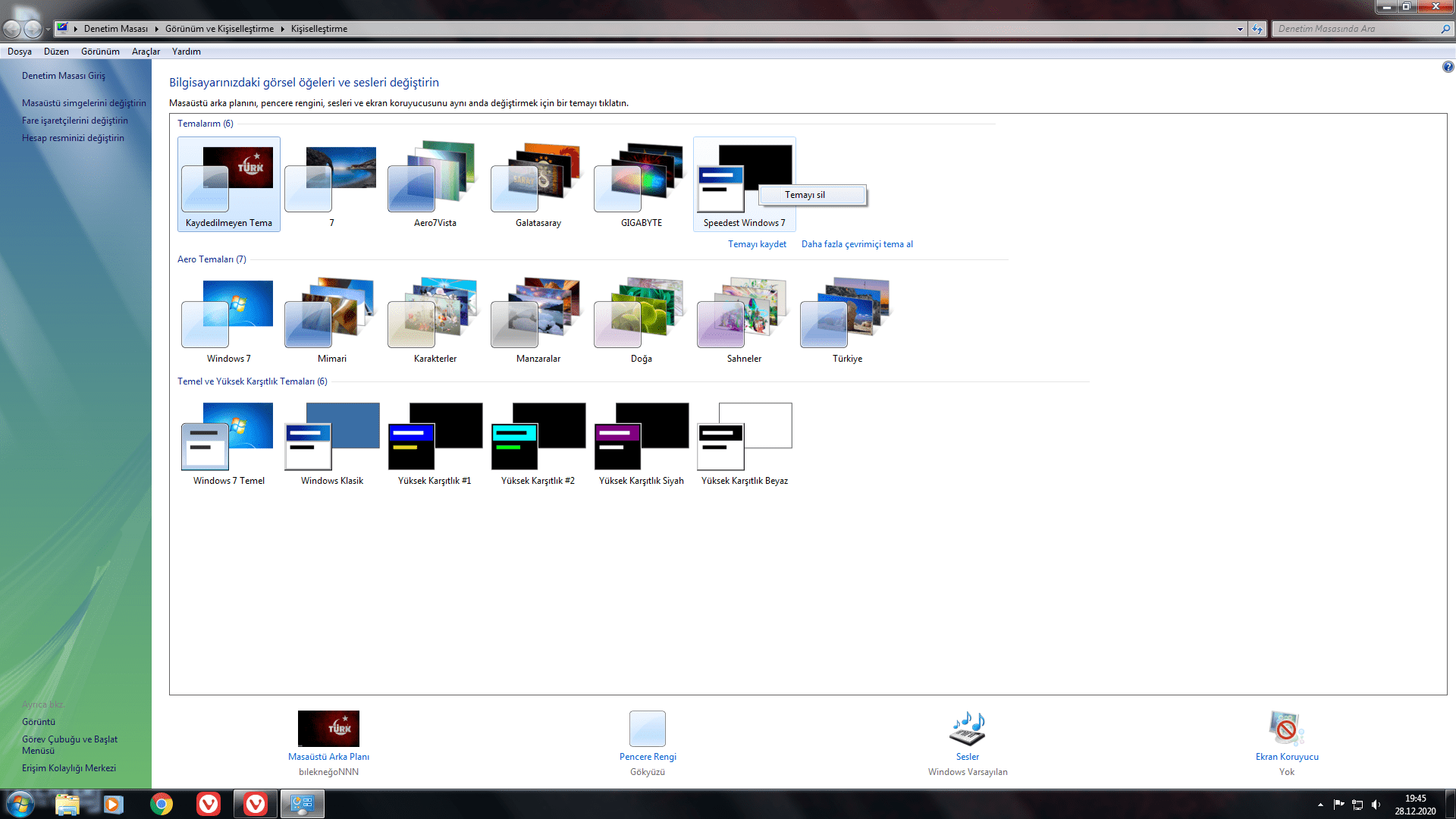Click the Temayı kaydet link
Screen dimensions: 1456x819
coord(757,244)
